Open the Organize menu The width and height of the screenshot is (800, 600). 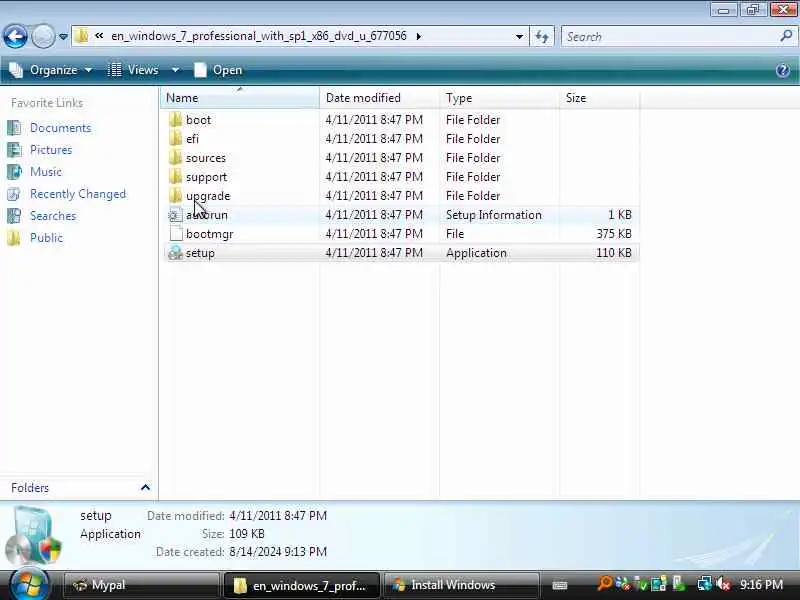point(51,70)
